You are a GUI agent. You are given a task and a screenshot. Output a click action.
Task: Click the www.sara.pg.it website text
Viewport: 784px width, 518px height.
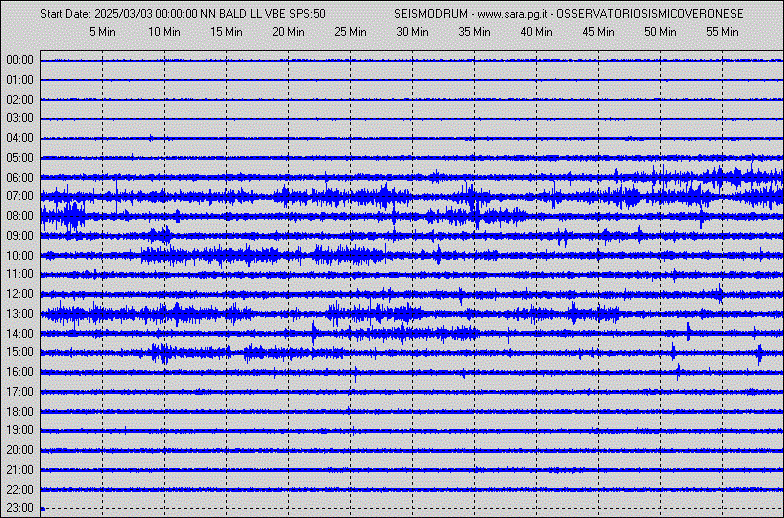coord(513,14)
